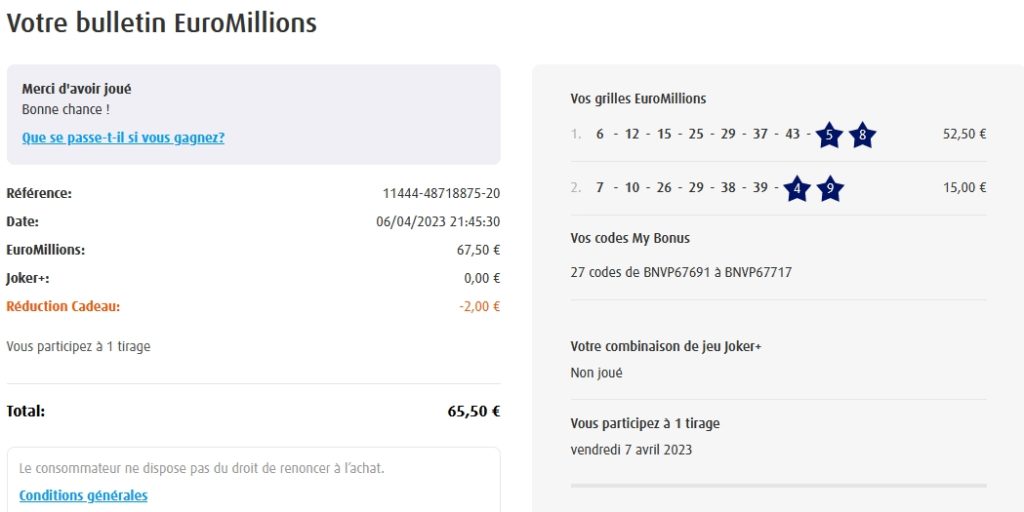Click the My Bonus codes text
1024x512 pixels.
(x=680, y=272)
